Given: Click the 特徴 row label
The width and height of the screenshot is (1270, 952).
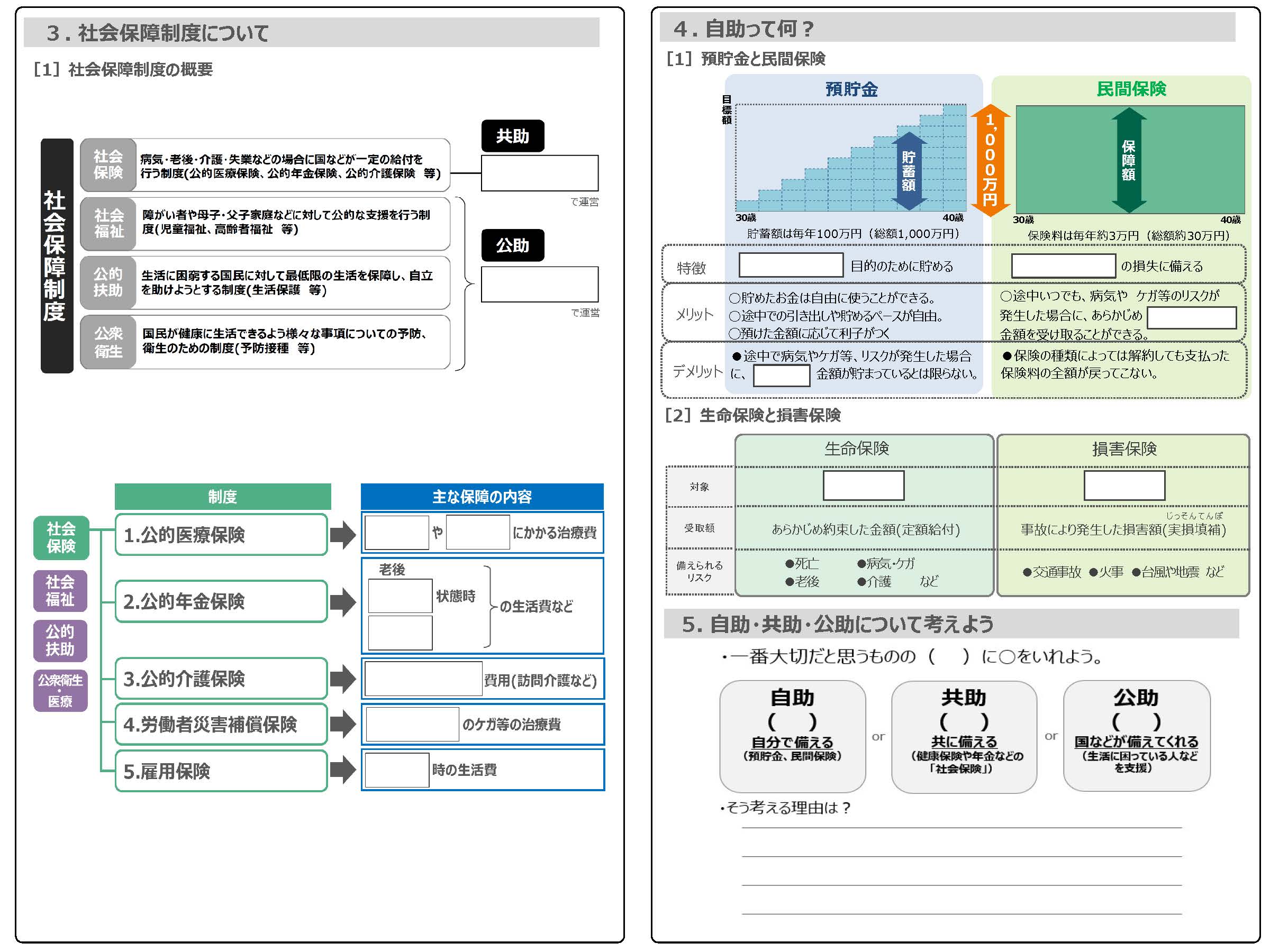Looking at the screenshot, I should click(691, 268).
